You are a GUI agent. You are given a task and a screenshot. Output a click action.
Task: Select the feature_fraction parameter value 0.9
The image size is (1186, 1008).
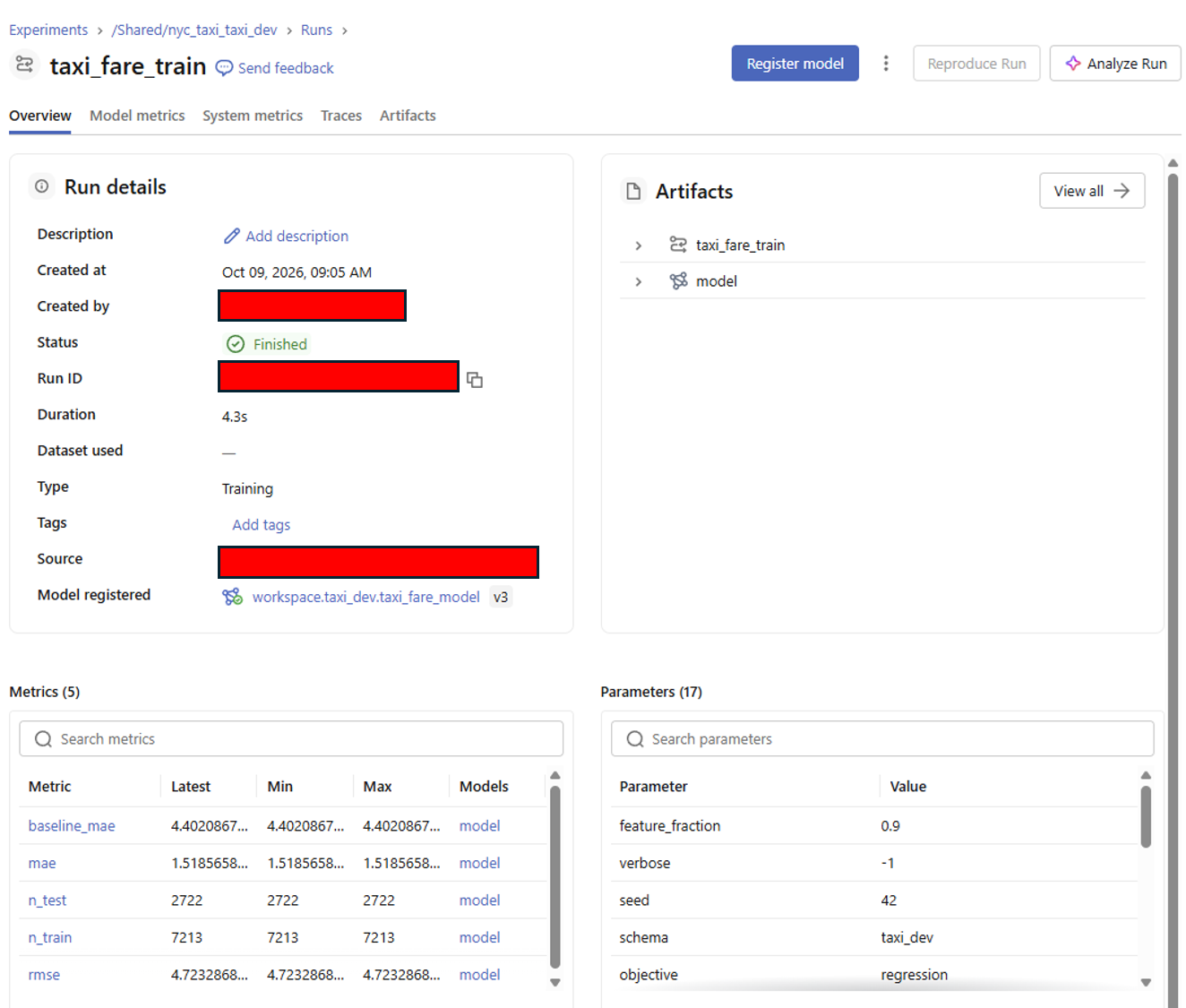(x=890, y=826)
